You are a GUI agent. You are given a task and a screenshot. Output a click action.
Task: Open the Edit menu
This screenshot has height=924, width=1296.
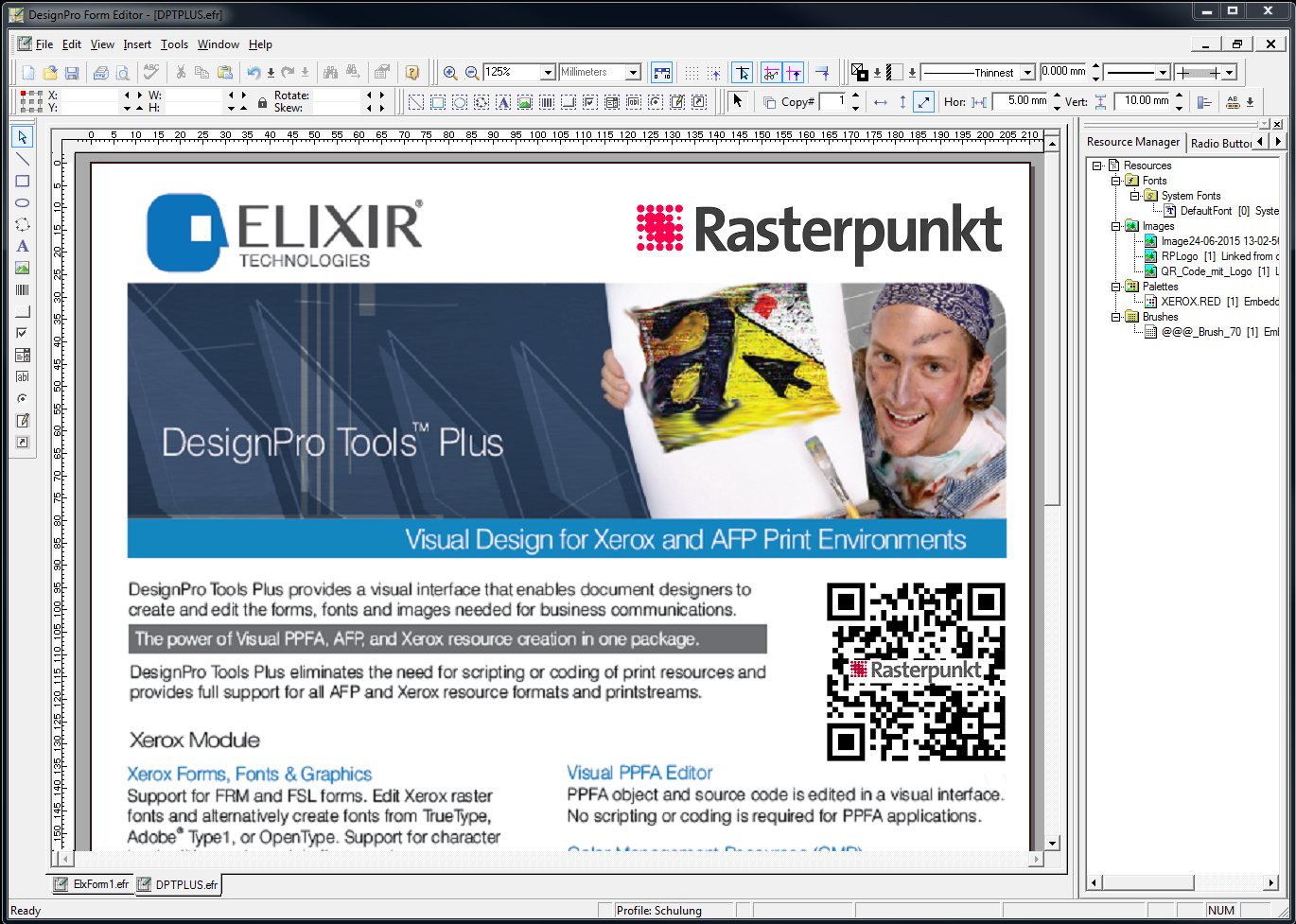pyautogui.click(x=72, y=44)
